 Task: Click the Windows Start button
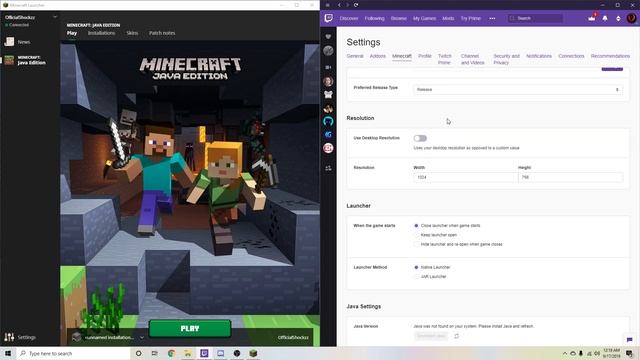tap(8, 353)
